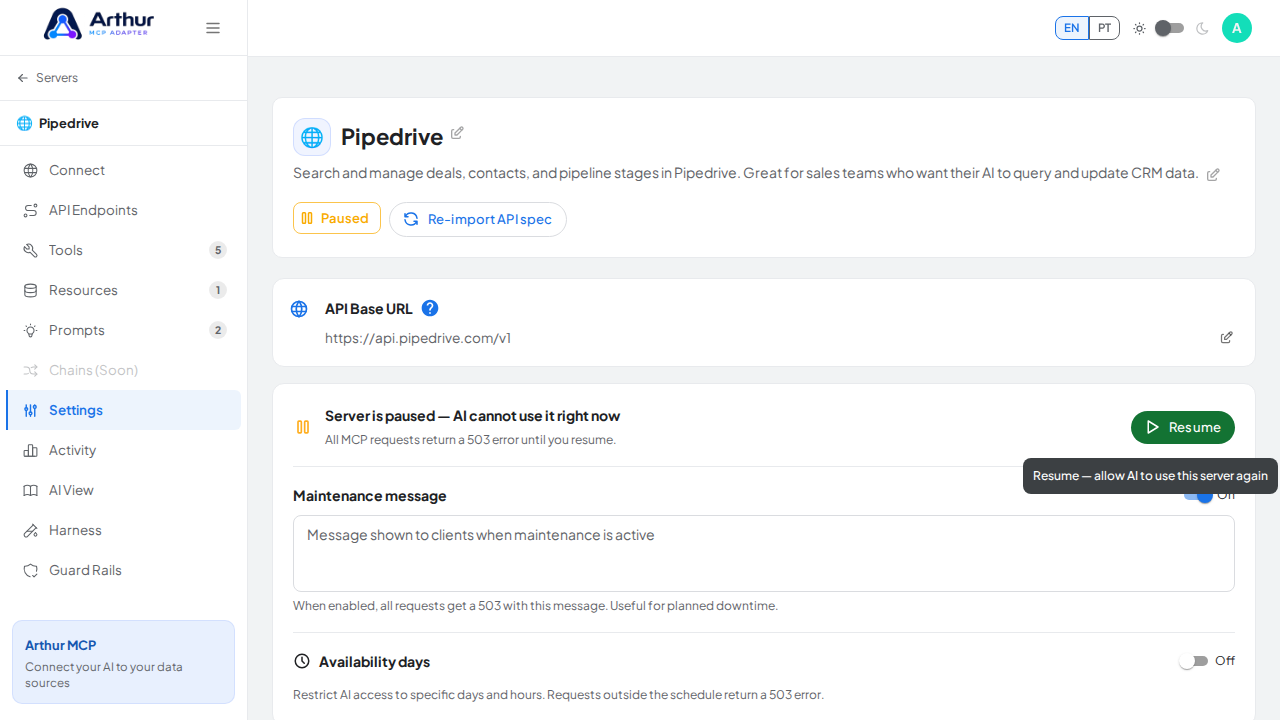1280x720 pixels.
Task: Click the Arthur MCP Adapter logo
Action: (99, 24)
